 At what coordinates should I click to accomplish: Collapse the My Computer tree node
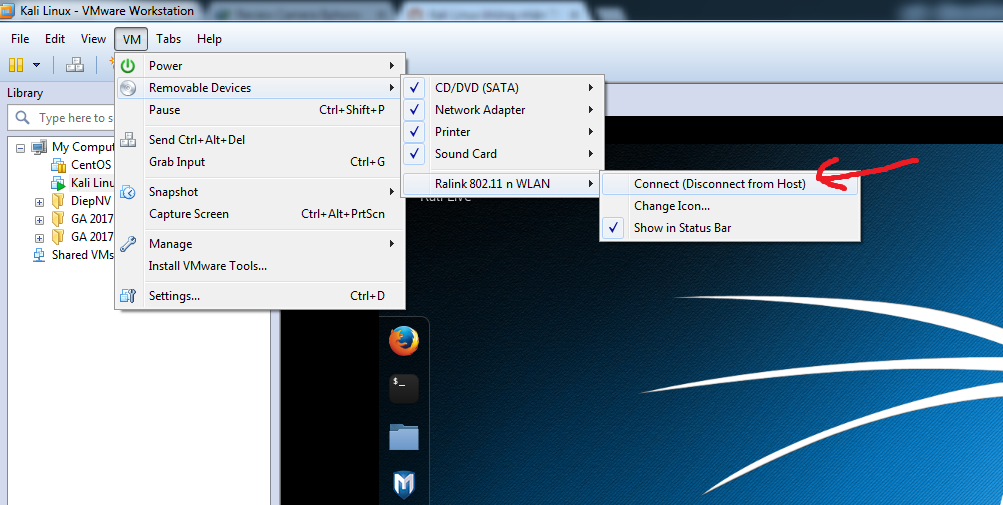tap(21, 147)
